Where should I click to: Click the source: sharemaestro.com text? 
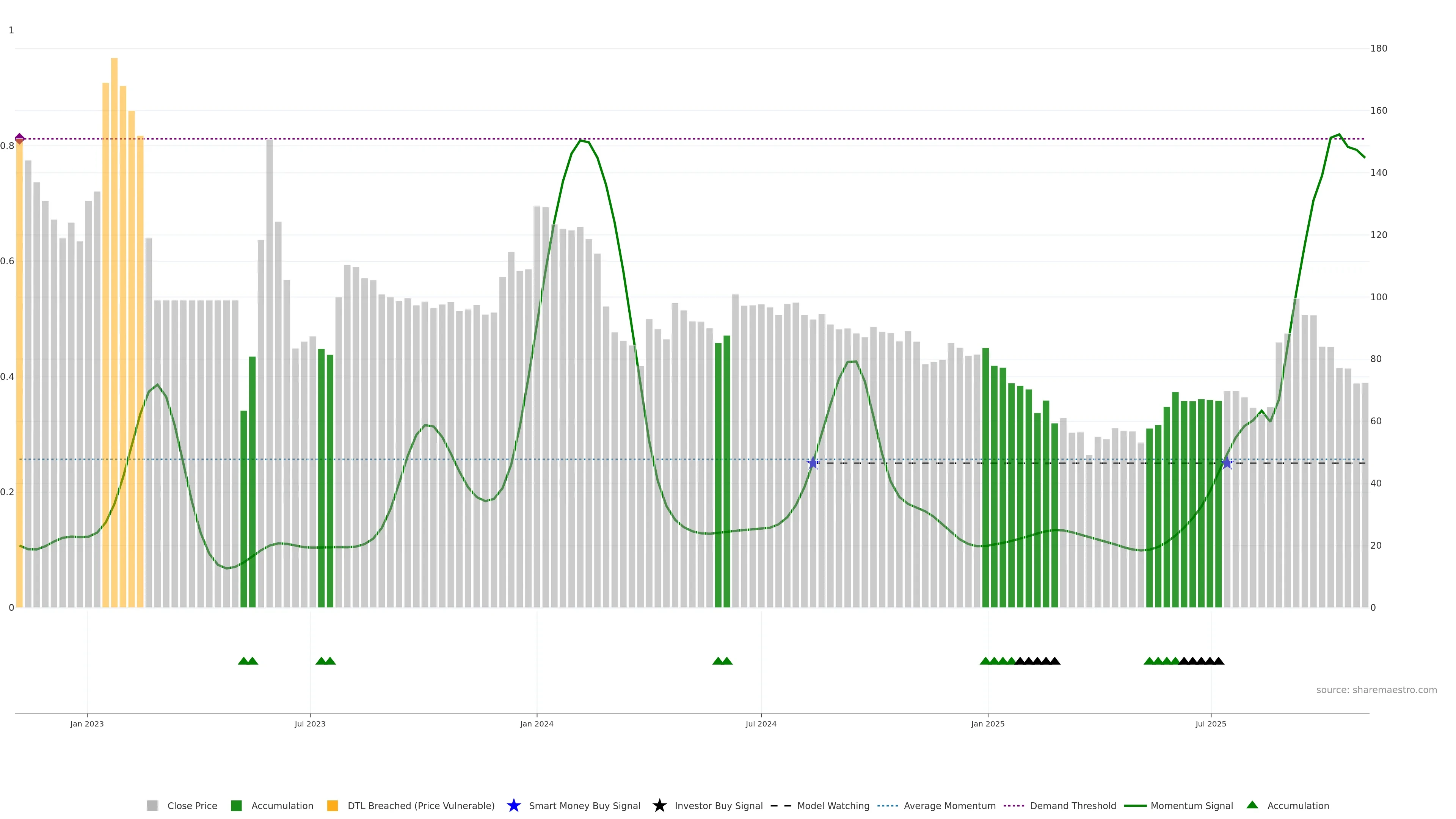click(x=1376, y=690)
